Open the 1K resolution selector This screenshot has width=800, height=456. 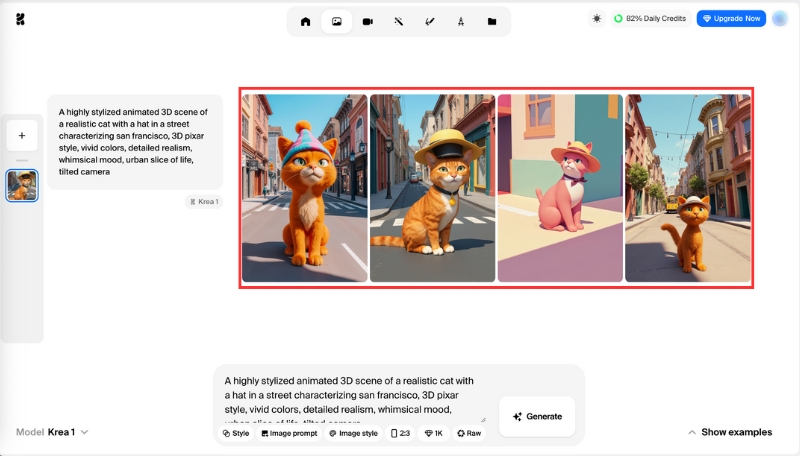tap(434, 433)
